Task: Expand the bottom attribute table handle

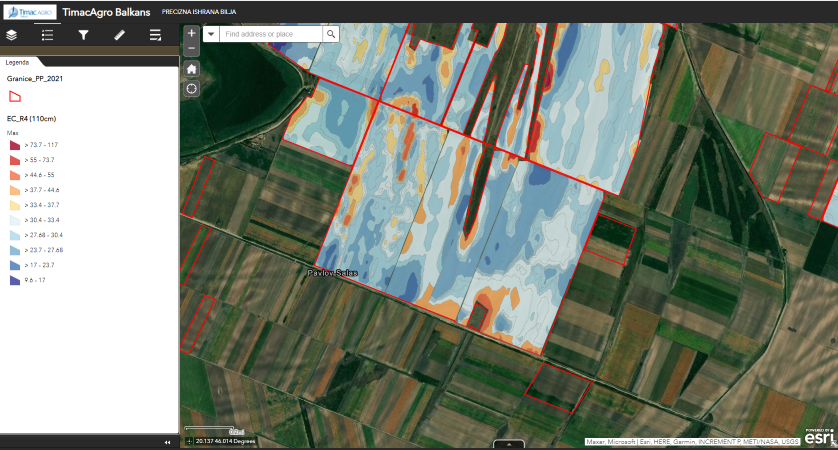Action: click(509, 444)
